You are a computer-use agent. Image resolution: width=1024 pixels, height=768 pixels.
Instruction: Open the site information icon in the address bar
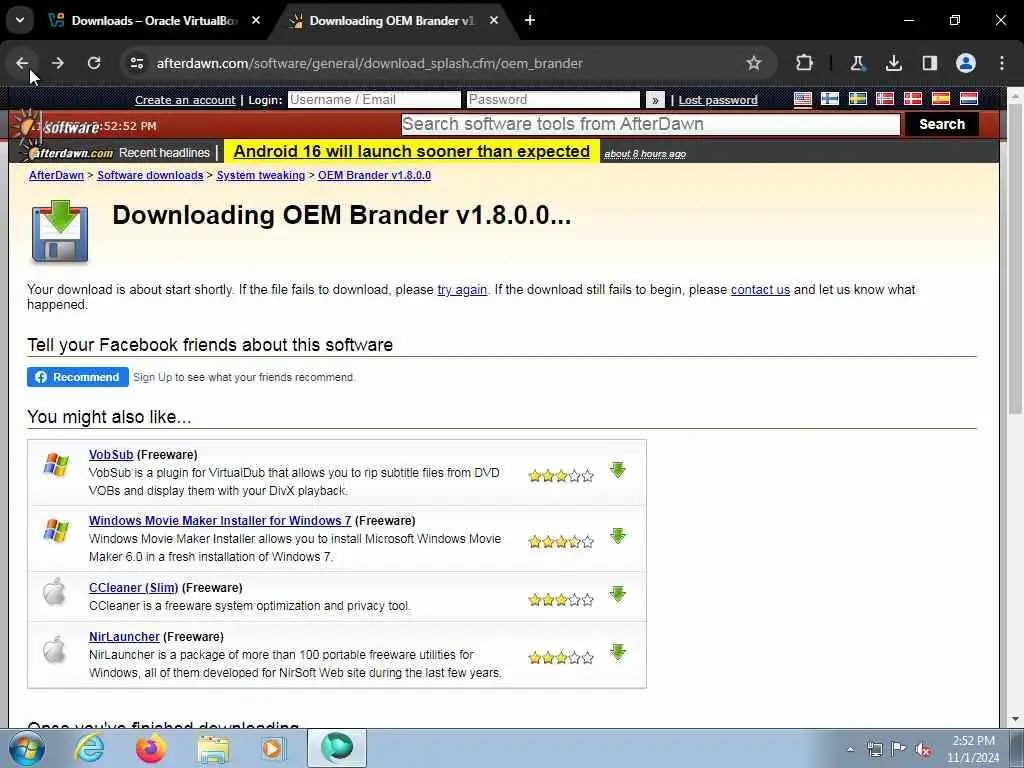(136, 63)
